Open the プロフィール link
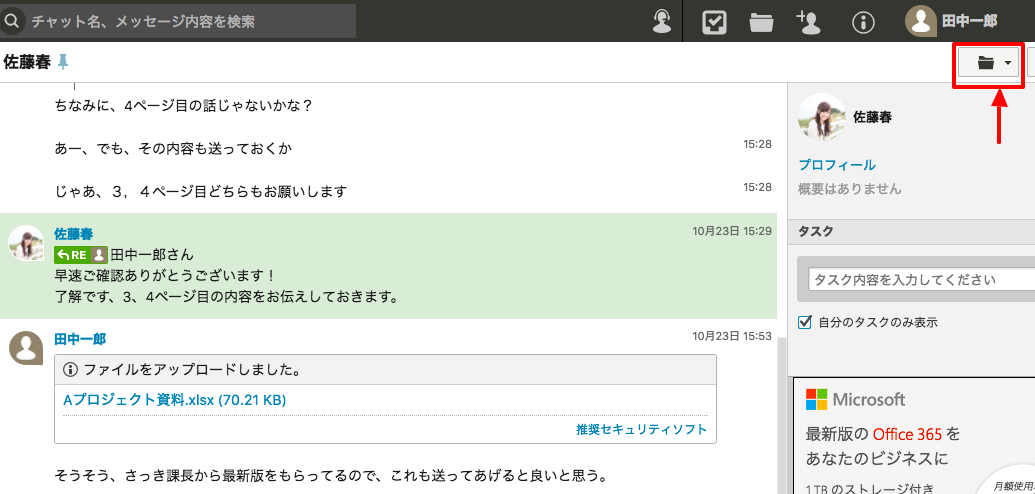This screenshot has height=494, width=1035. [837, 165]
